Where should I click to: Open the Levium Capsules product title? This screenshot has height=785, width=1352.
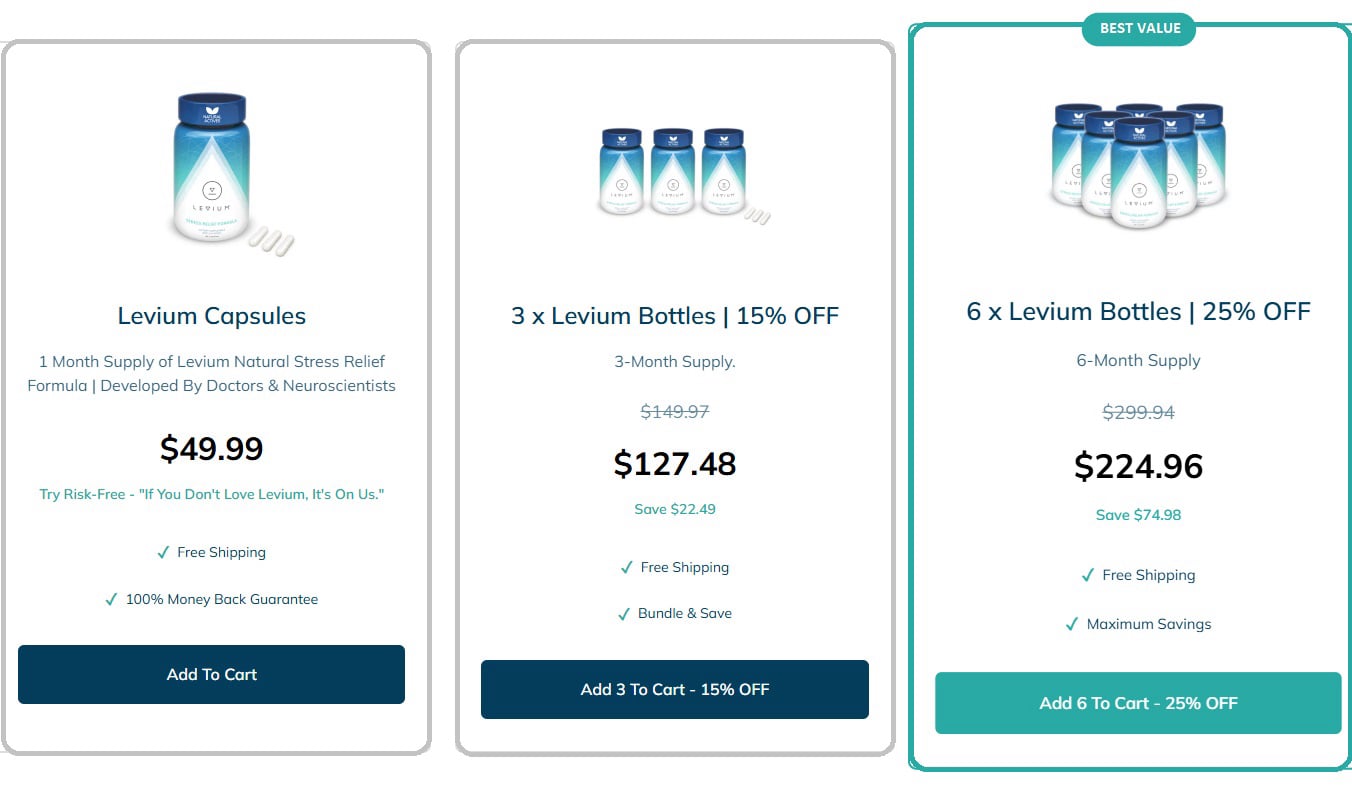coord(212,316)
